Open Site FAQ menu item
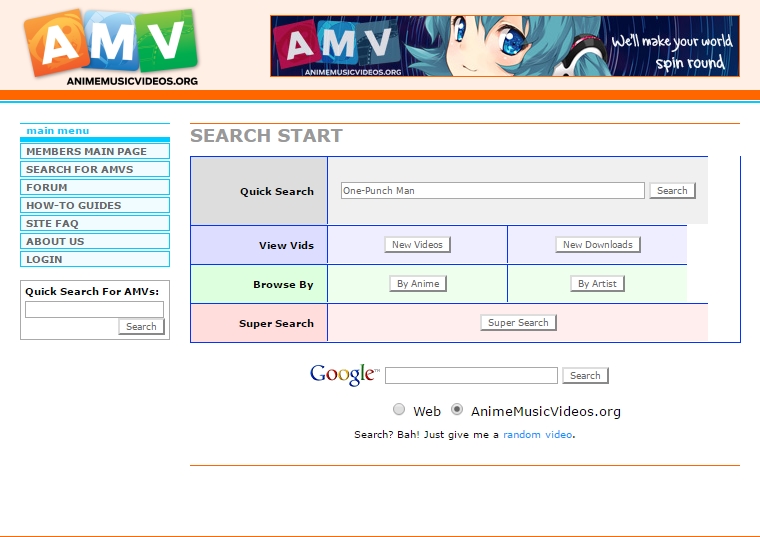This screenshot has height=537, width=760. coord(95,223)
